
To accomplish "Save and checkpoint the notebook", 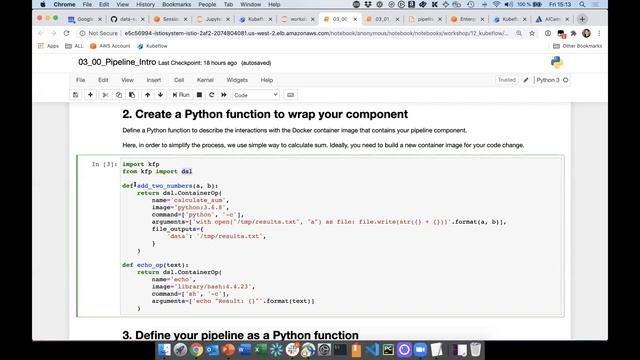I will 76,95.
